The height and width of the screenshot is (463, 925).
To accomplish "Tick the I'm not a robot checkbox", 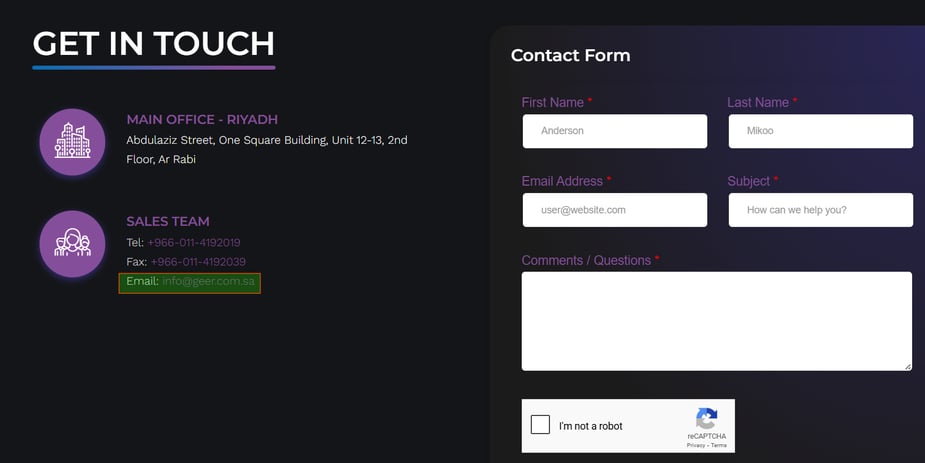I will 540,425.
